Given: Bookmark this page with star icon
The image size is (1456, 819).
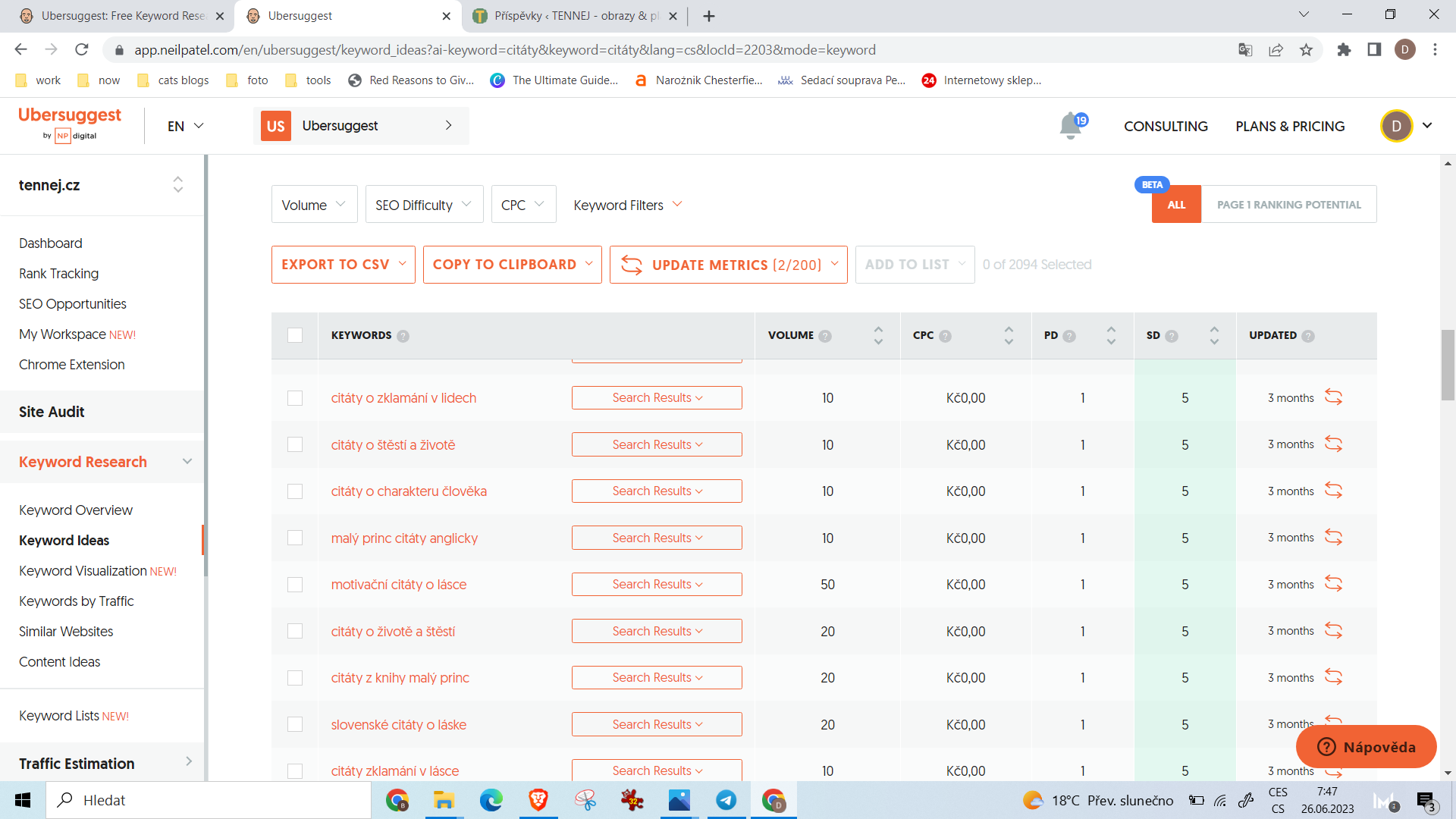Looking at the screenshot, I should coord(1306,50).
